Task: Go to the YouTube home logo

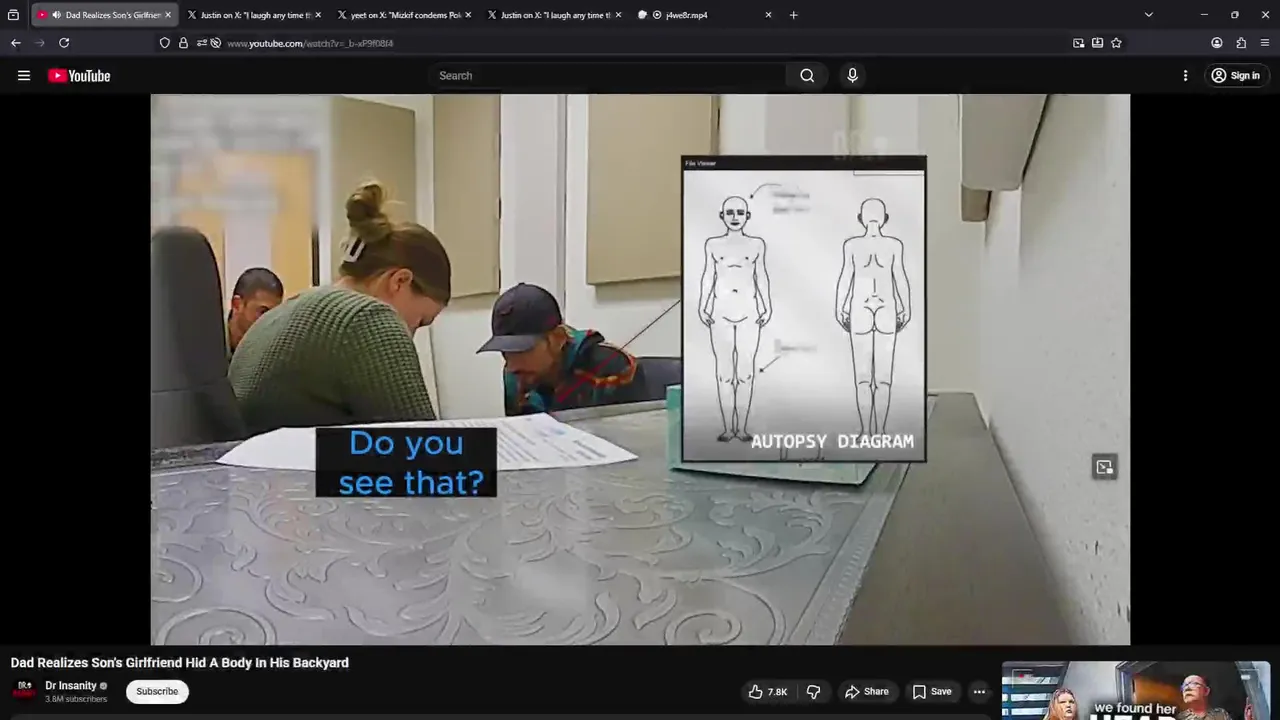Action: (79, 76)
